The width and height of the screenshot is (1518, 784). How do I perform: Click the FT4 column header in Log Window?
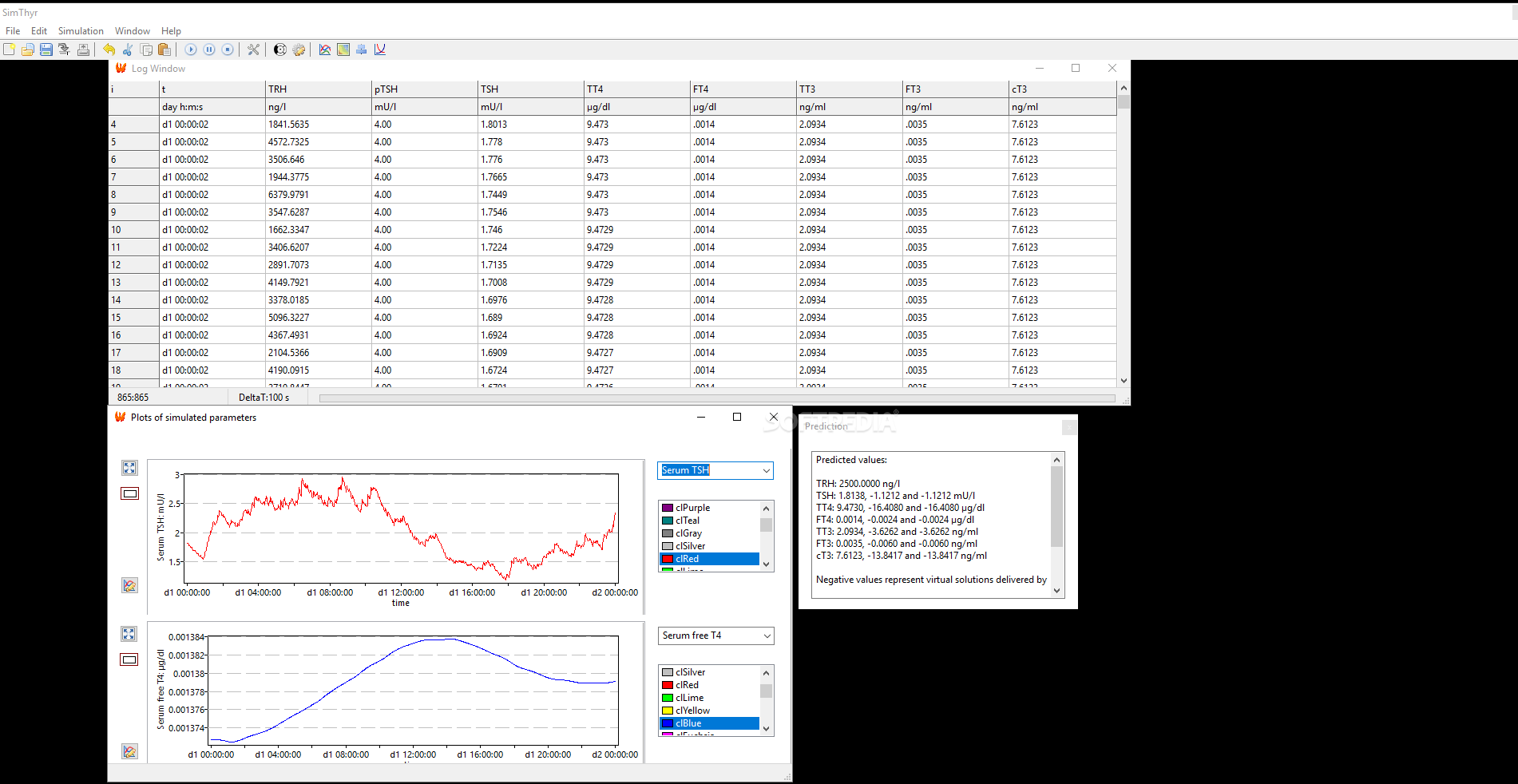(743, 89)
